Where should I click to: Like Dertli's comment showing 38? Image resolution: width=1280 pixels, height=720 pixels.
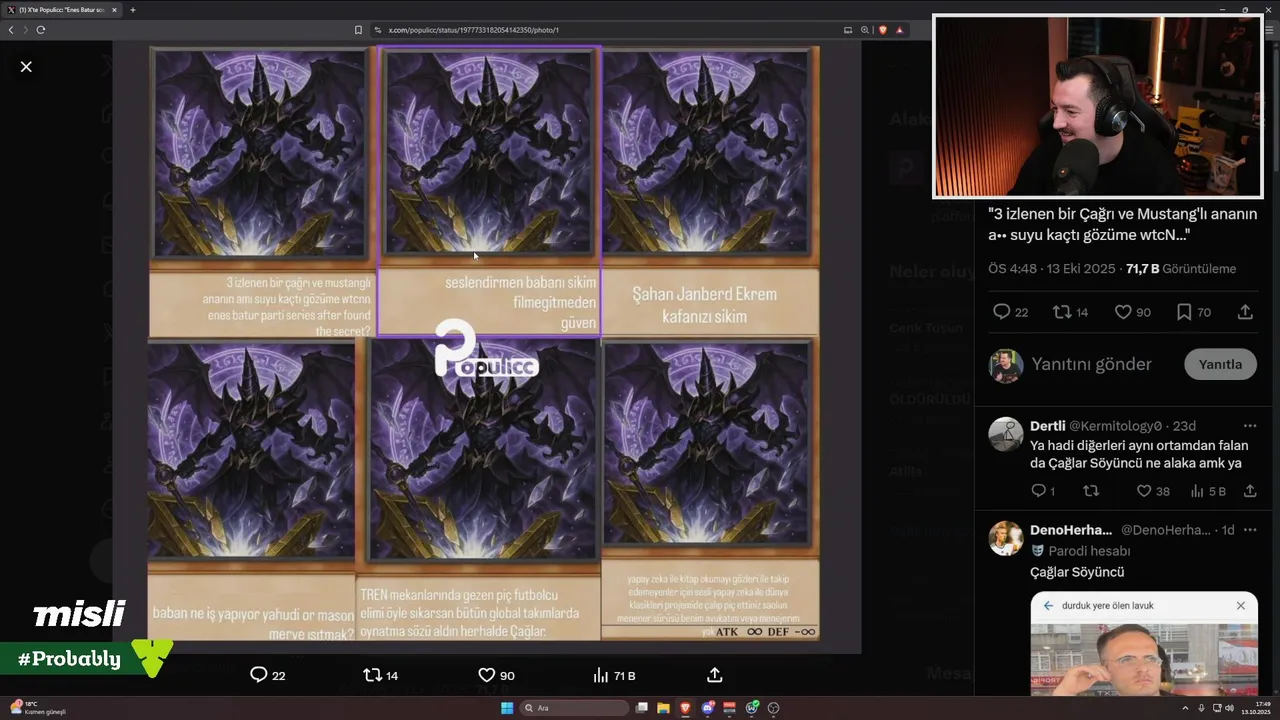click(1144, 491)
